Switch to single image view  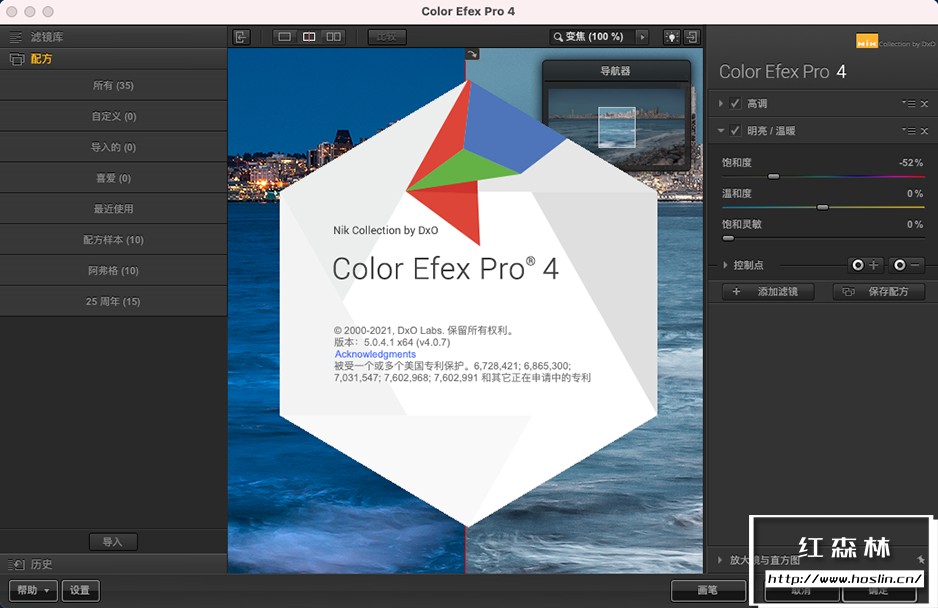point(285,37)
